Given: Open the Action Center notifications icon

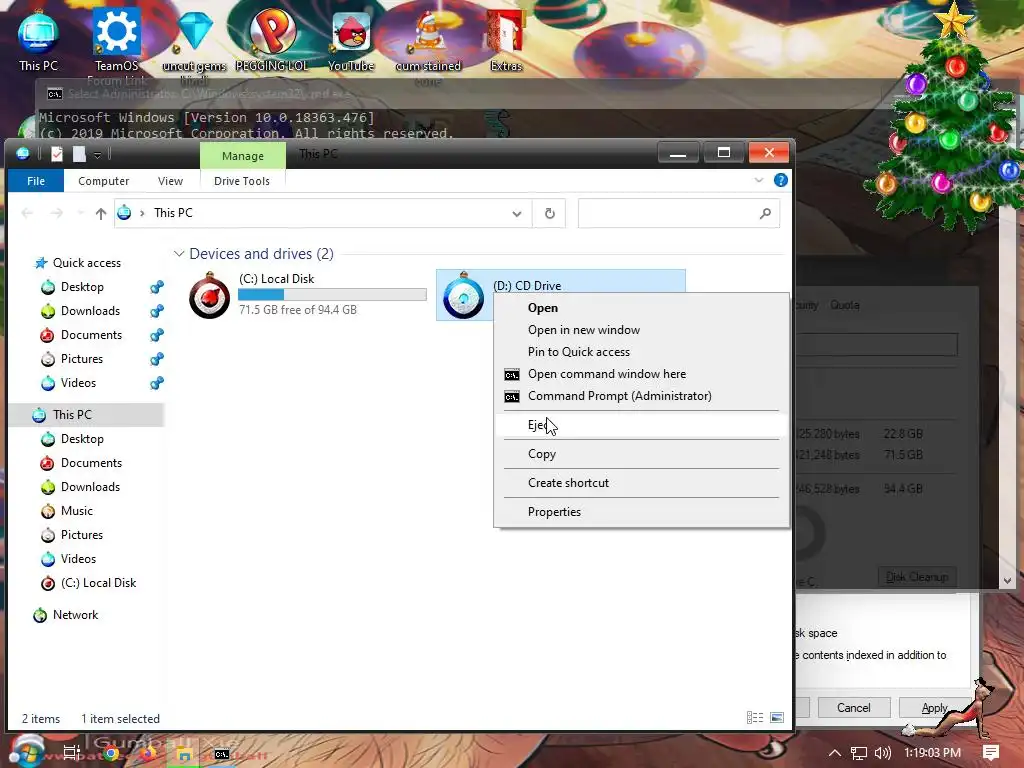Looking at the screenshot, I should pos(991,753).
